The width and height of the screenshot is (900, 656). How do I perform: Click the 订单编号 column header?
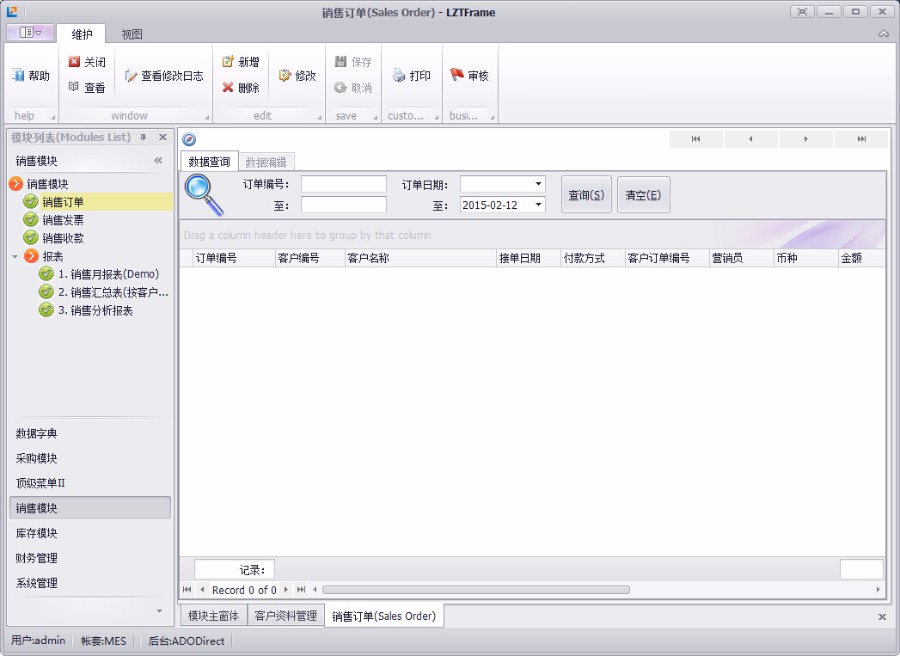coord(234,258)
